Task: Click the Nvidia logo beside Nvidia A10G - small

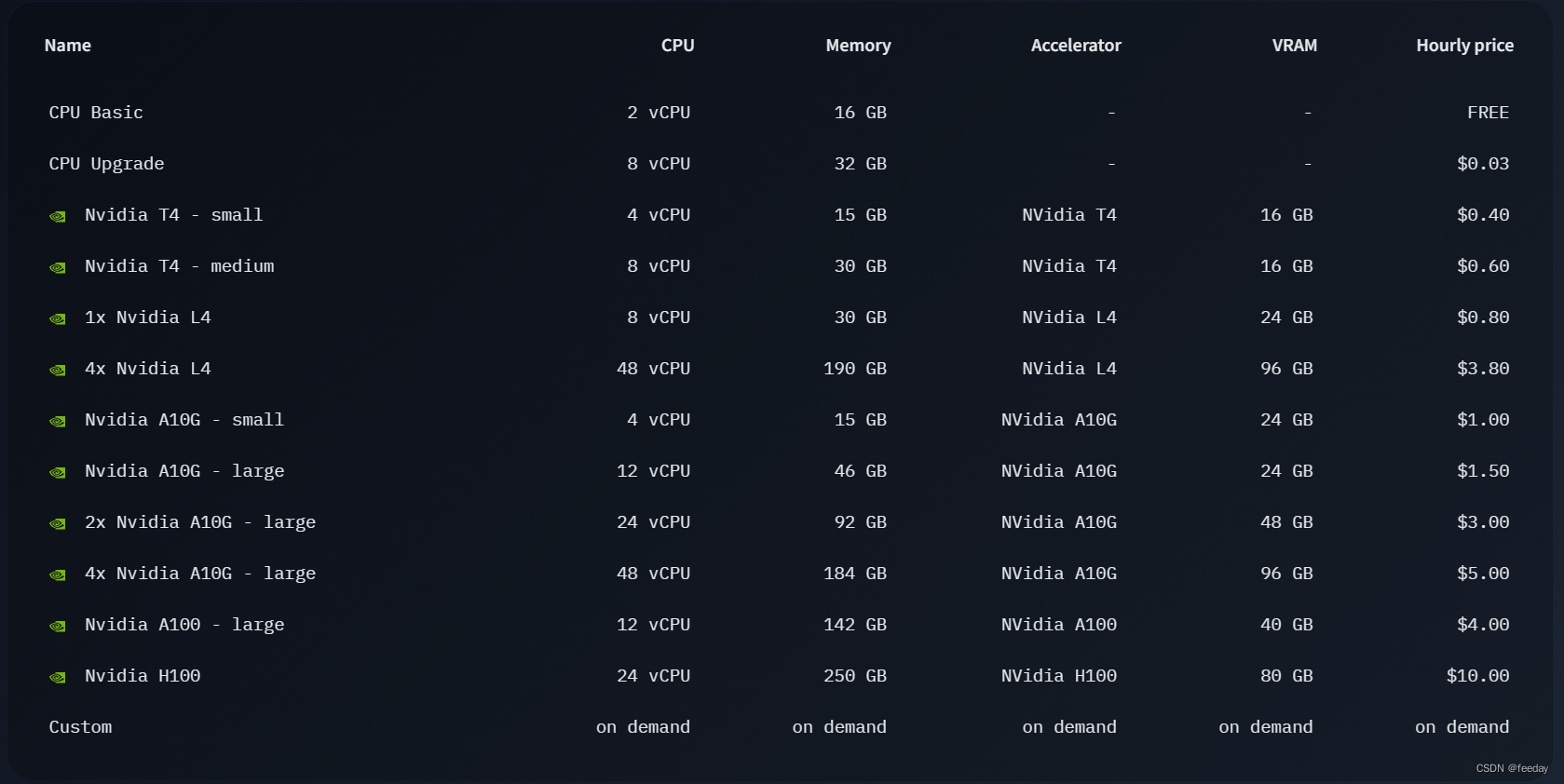Action: pyautogui.click(x=58, y=422)
